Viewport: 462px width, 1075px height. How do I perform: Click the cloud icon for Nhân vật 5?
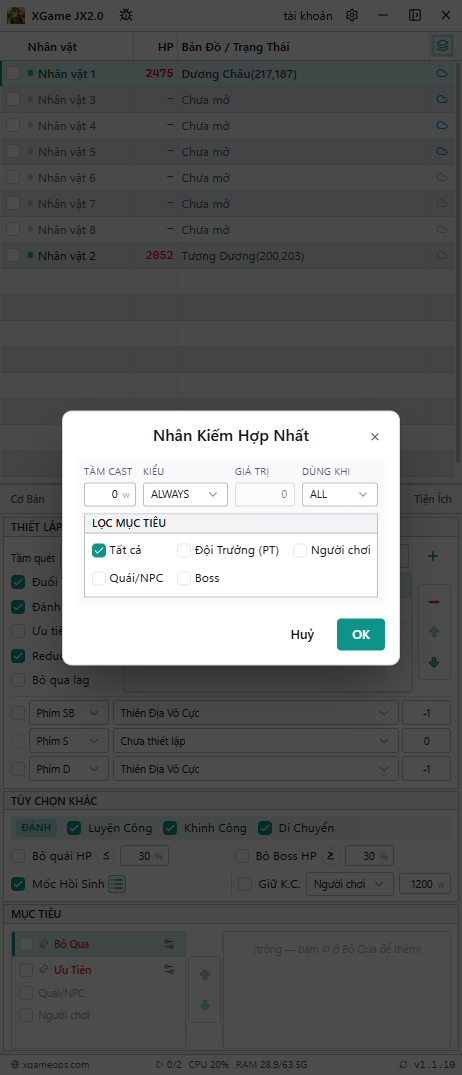pyautogui.click(x=442, y=152)
